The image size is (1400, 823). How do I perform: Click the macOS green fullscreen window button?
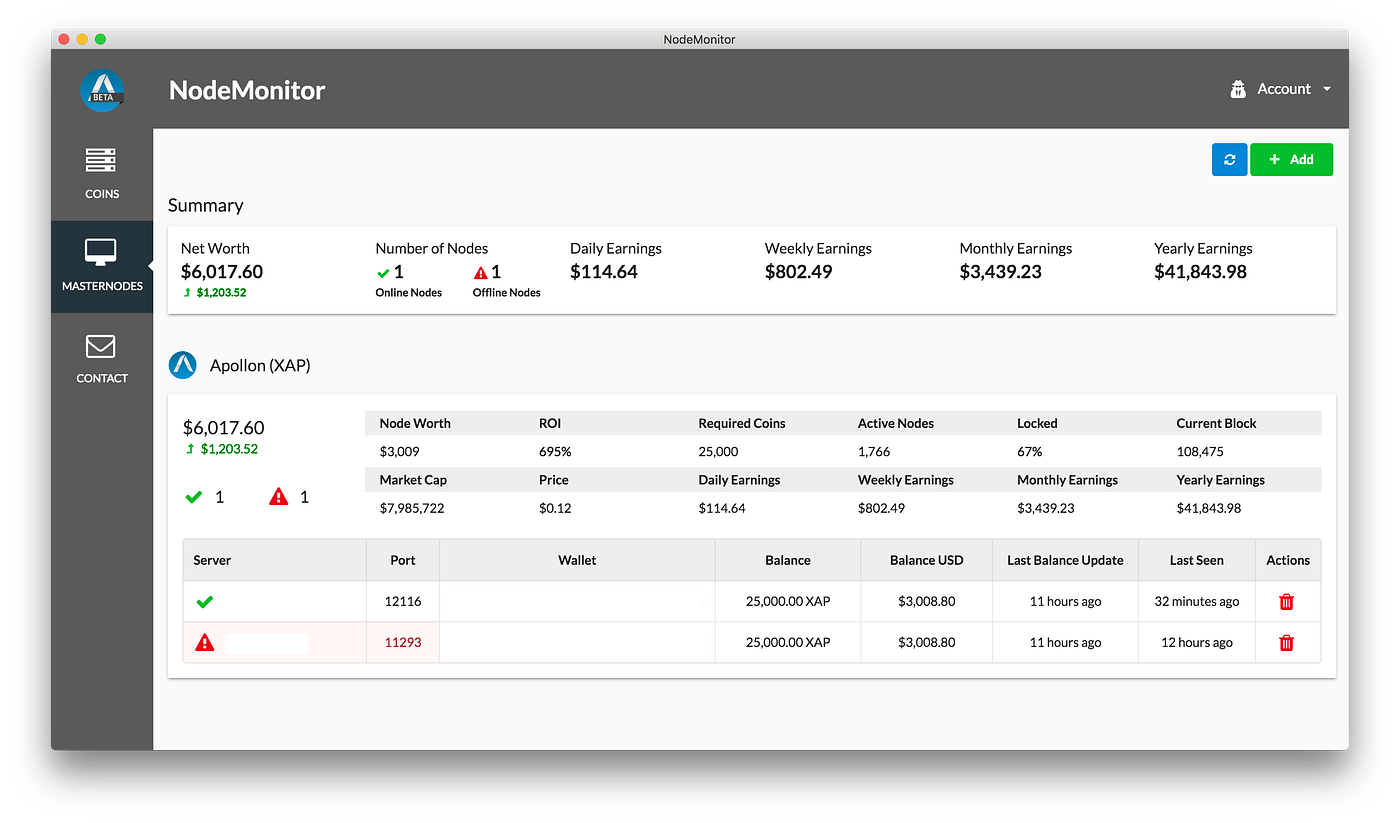100,39
